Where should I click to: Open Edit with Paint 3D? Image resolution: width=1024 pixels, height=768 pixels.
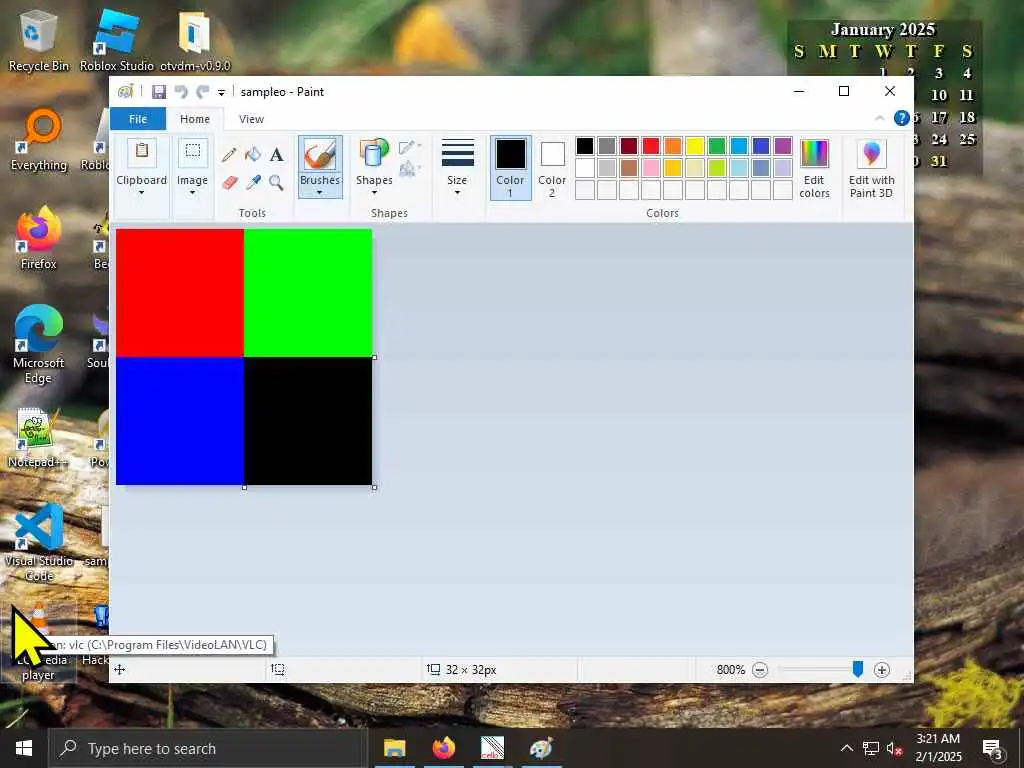871,168
